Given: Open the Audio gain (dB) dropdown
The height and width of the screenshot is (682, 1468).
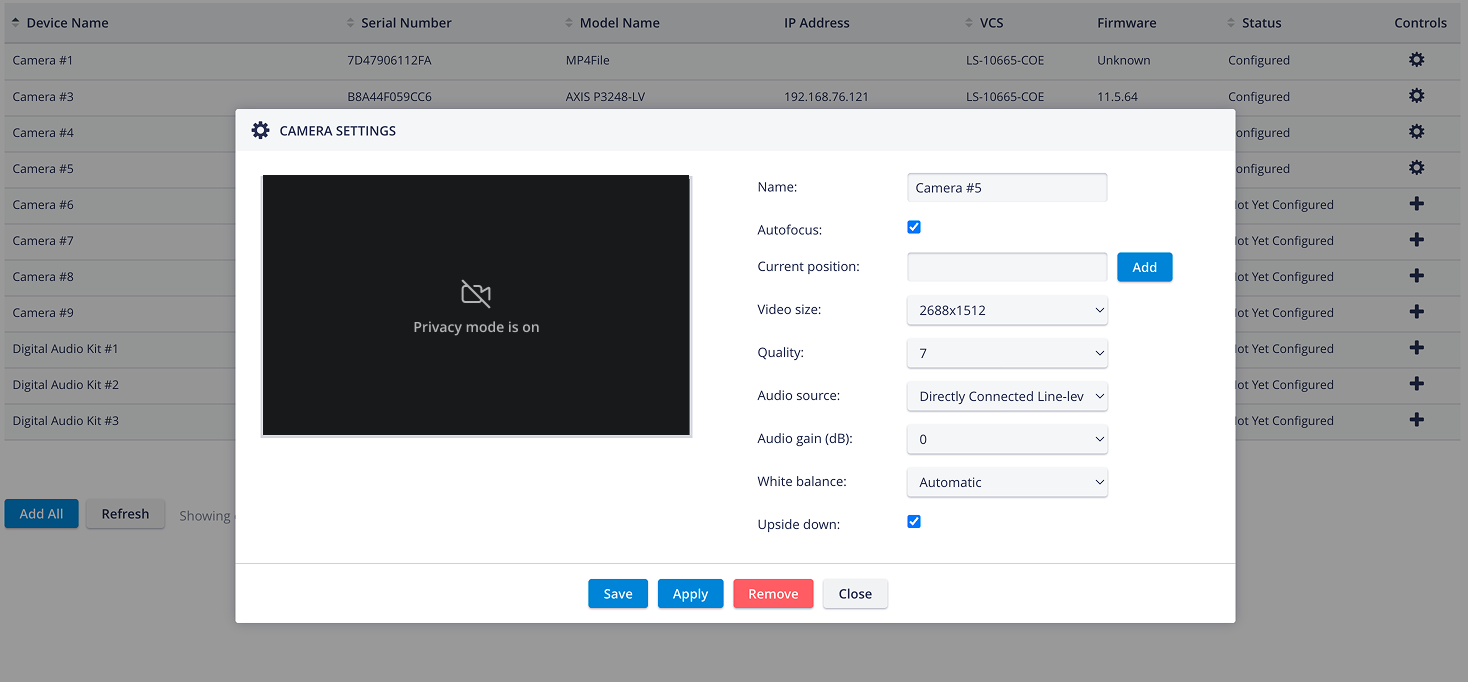Looking at the screenshot, I should [1007, 439].
